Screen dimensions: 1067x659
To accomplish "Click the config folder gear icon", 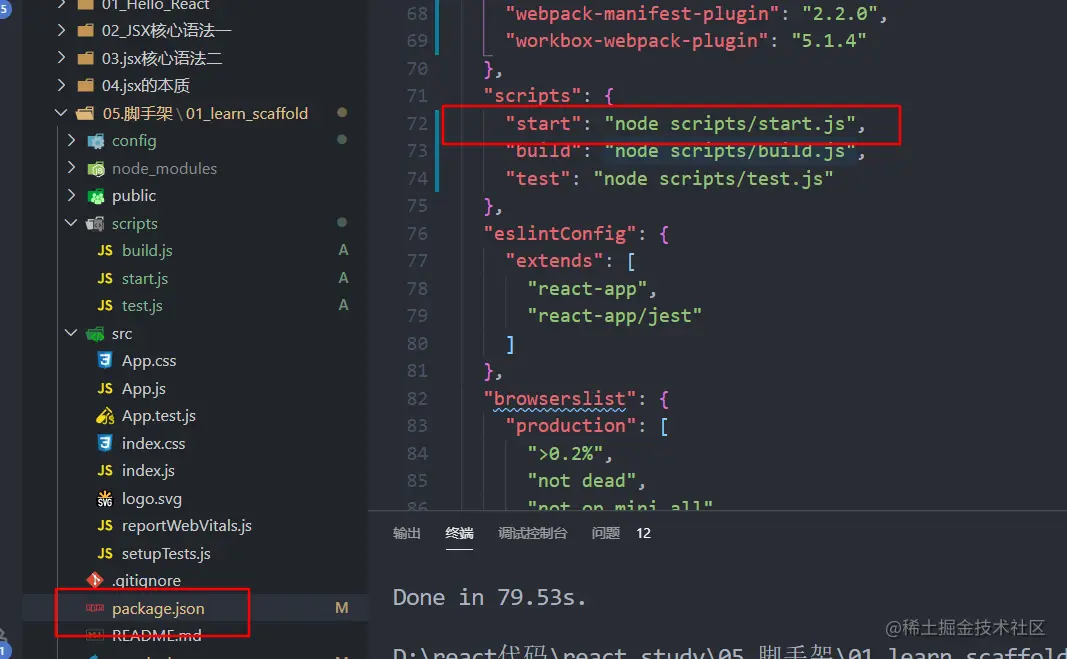I will (96, 141).
